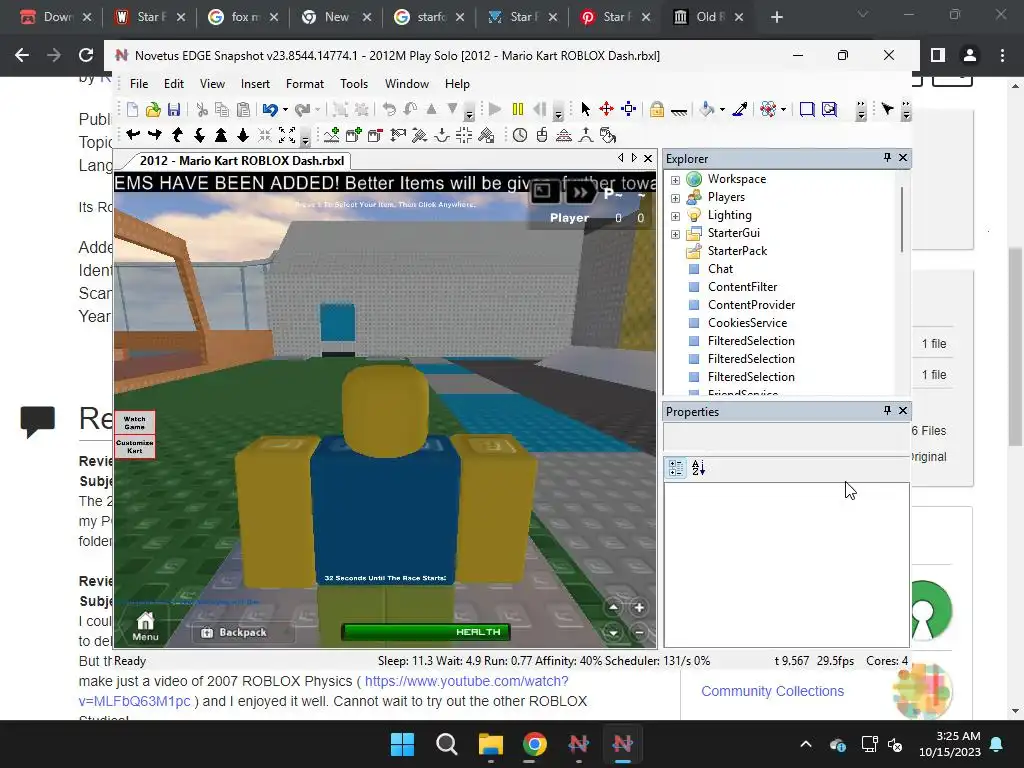Screen dimensions: 1024x768
Task: Select the Mario Kart ROBLOX Dash.rbxl document tab
Action: click(241, 161)
